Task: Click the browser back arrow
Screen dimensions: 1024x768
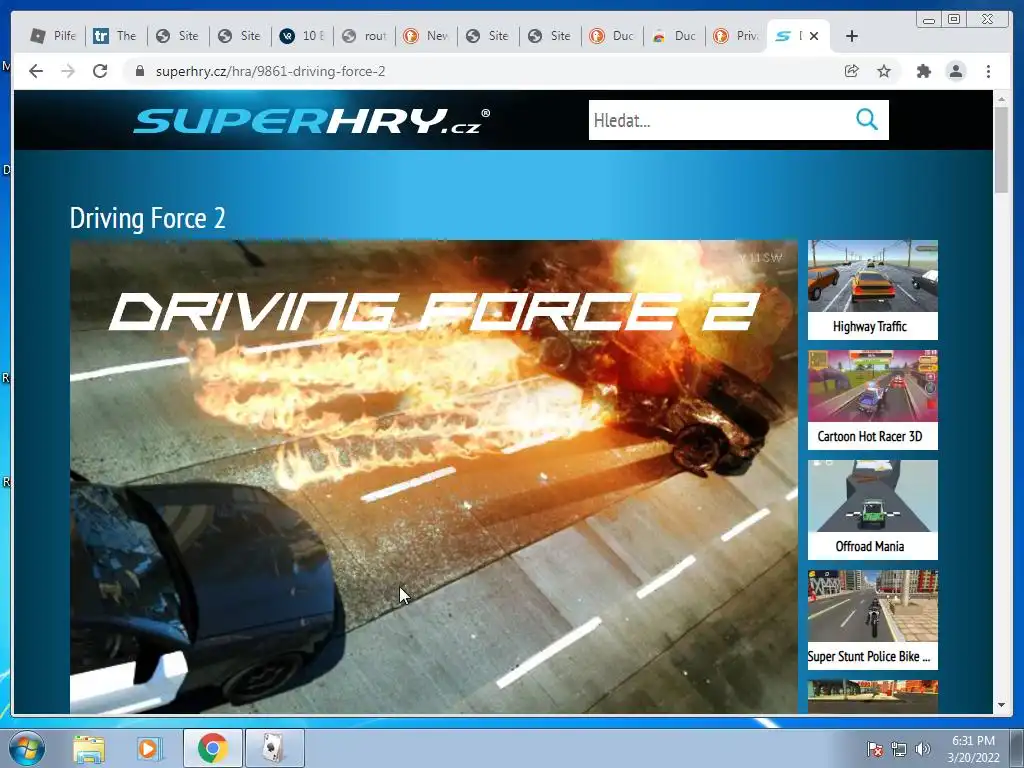Action: click(x=36, y=71)
